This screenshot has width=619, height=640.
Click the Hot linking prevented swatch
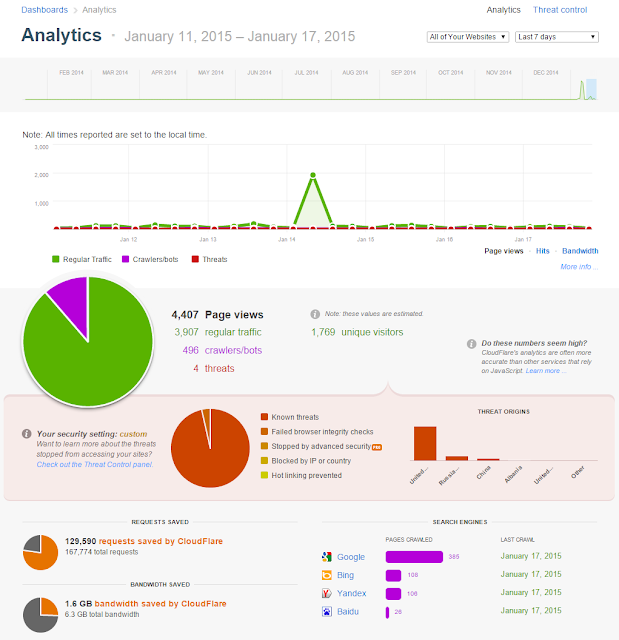(264, 475)
